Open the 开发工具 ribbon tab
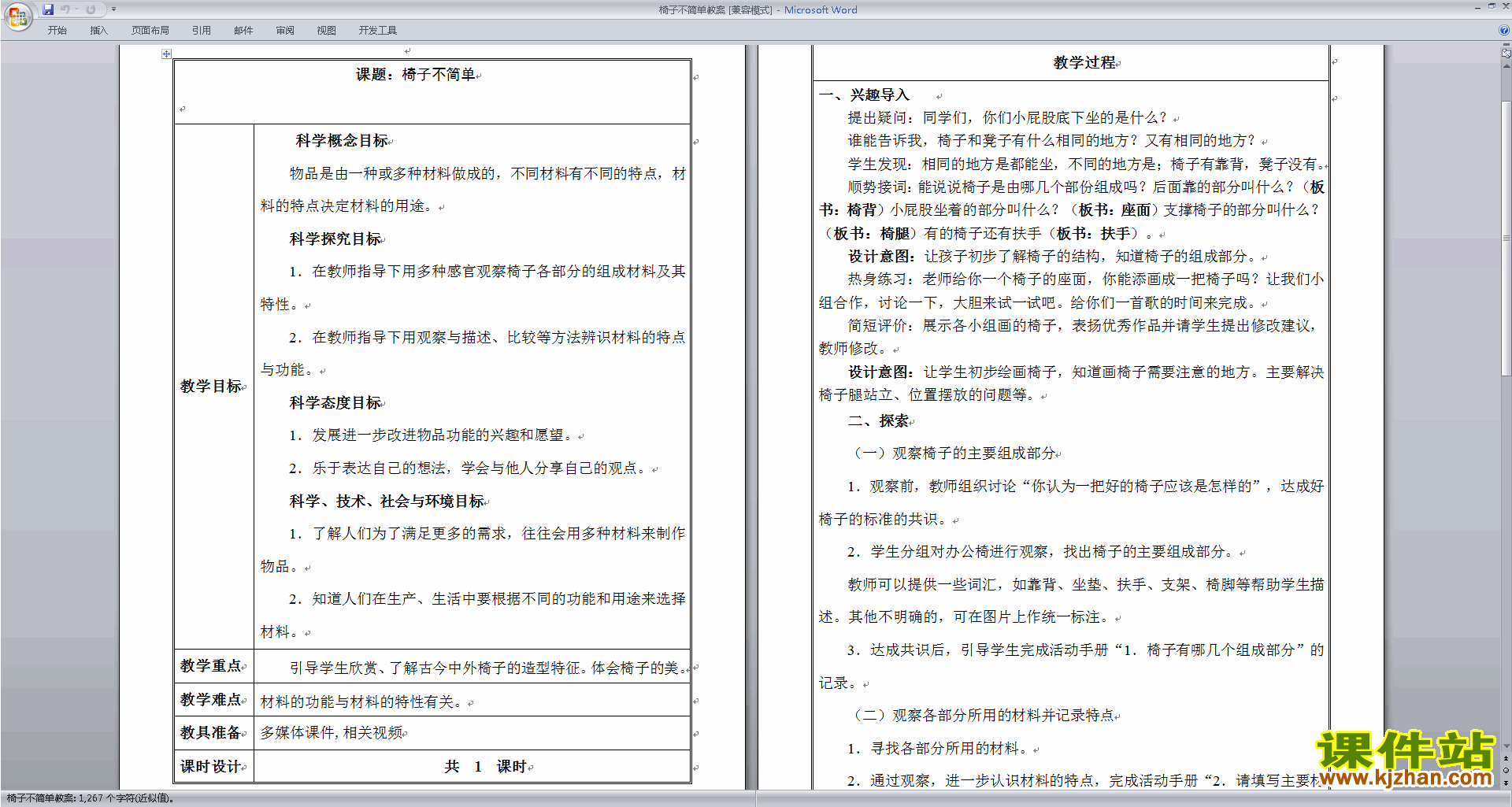The image size is (1512, 807). (378, 31)
